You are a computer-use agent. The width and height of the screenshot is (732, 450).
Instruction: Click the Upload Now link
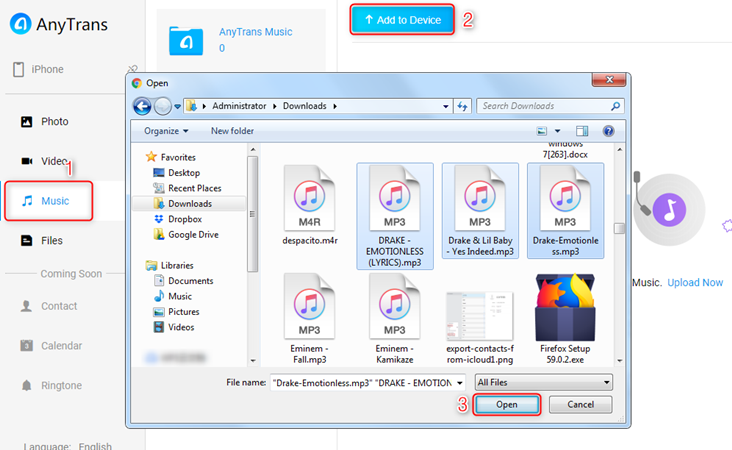(x=695, y=282)
